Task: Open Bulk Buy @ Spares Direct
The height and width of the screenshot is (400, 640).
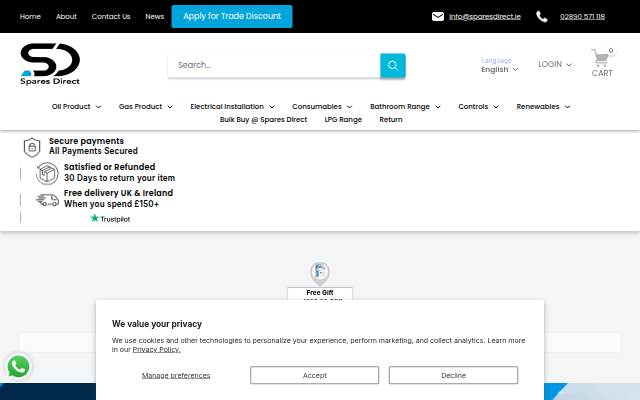Action: pos(263,120)
